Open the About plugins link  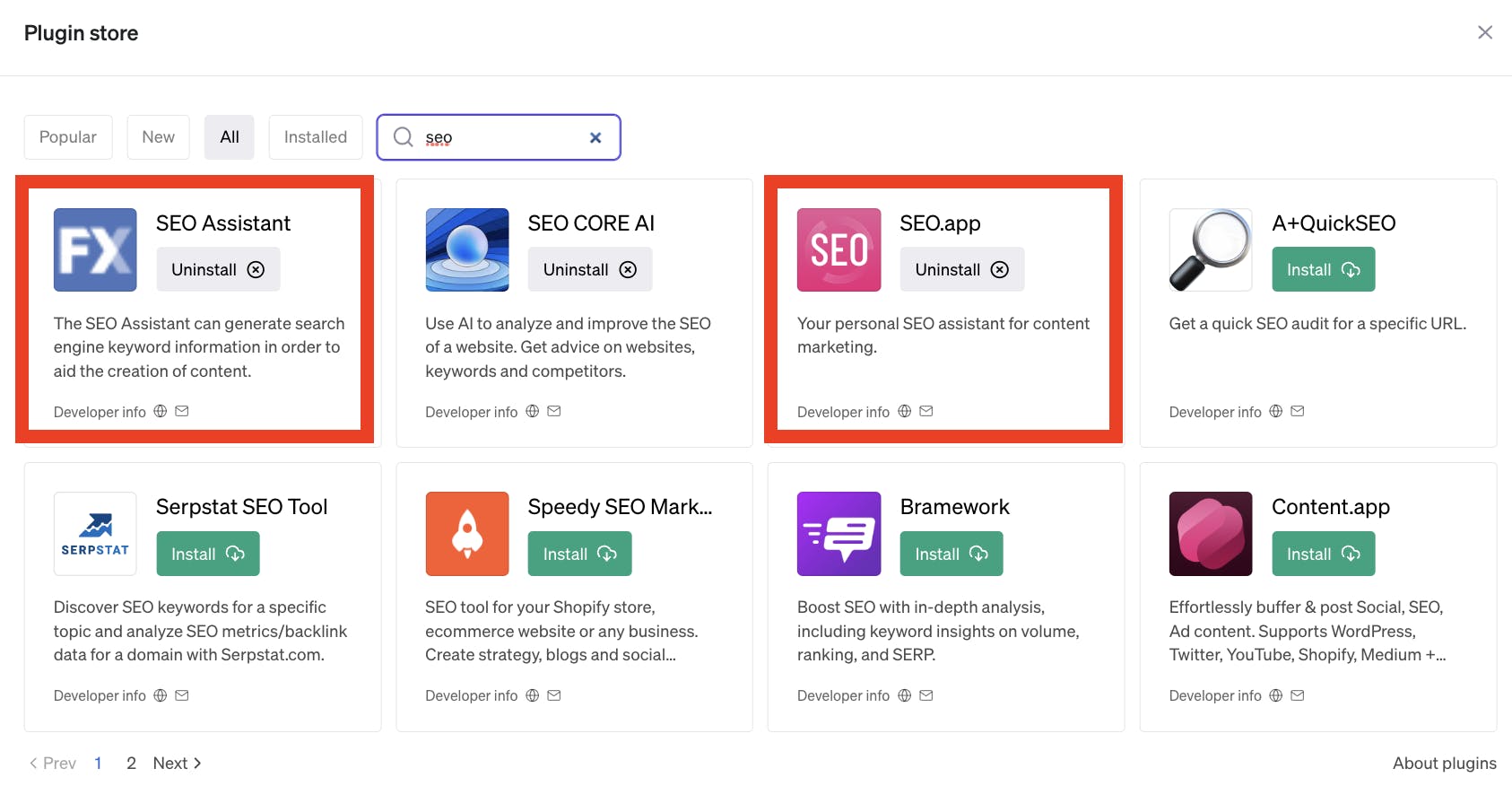pyautogui.click(x=1445, y=764)
